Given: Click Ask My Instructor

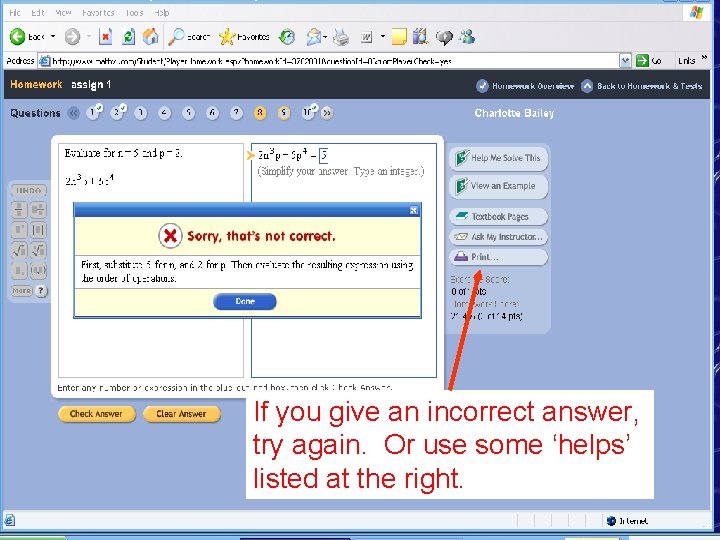Looking at the screenshot, I should point(499,237).
